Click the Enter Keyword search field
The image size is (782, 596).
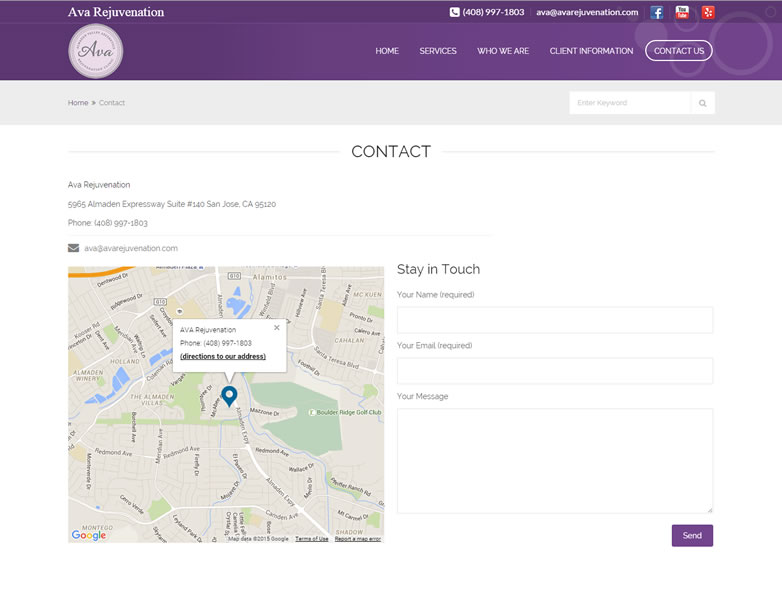(x=630, y=103)
